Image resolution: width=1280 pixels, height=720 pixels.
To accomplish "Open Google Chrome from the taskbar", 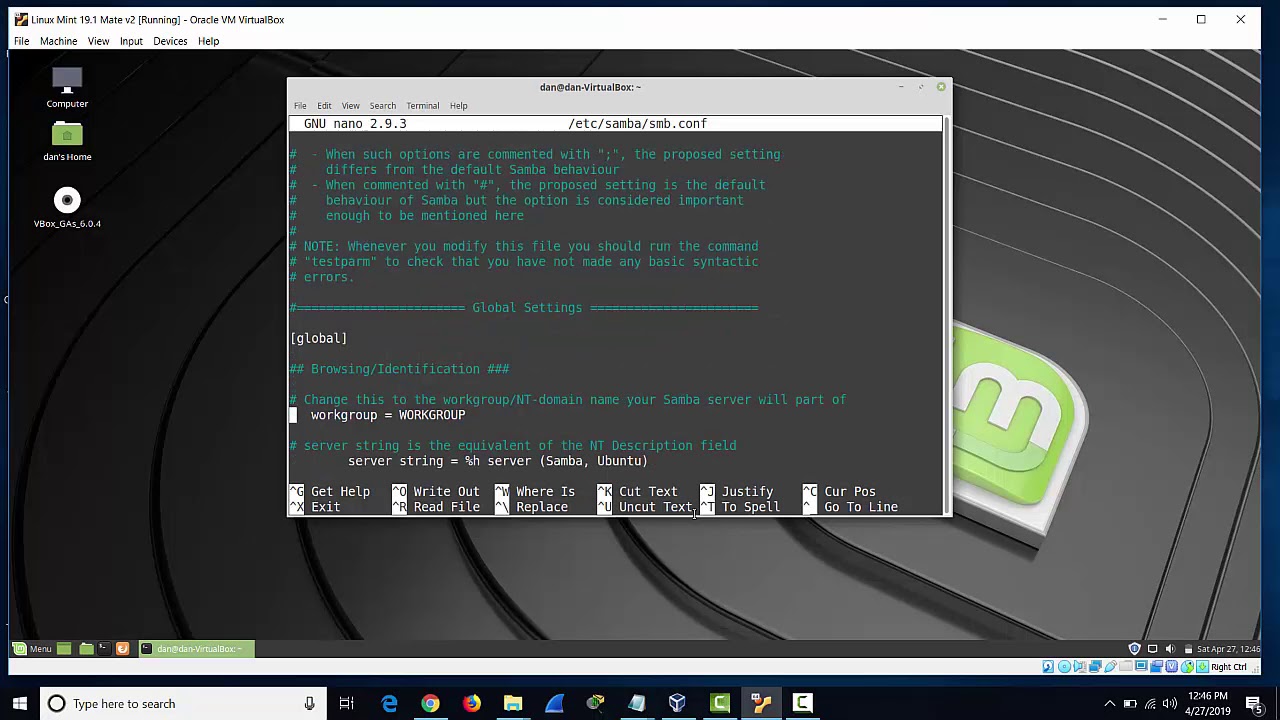I will 430,703.
